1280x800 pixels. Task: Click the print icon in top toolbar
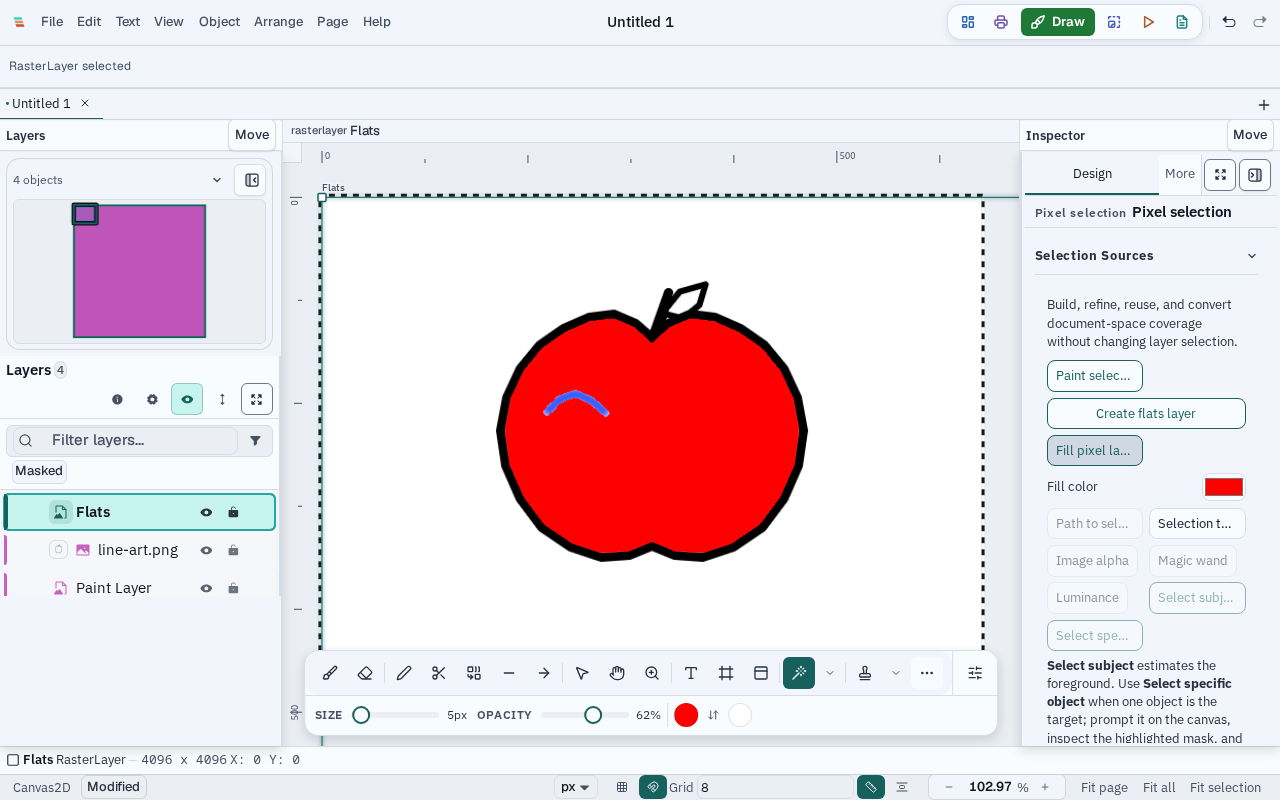(1001, 22)
